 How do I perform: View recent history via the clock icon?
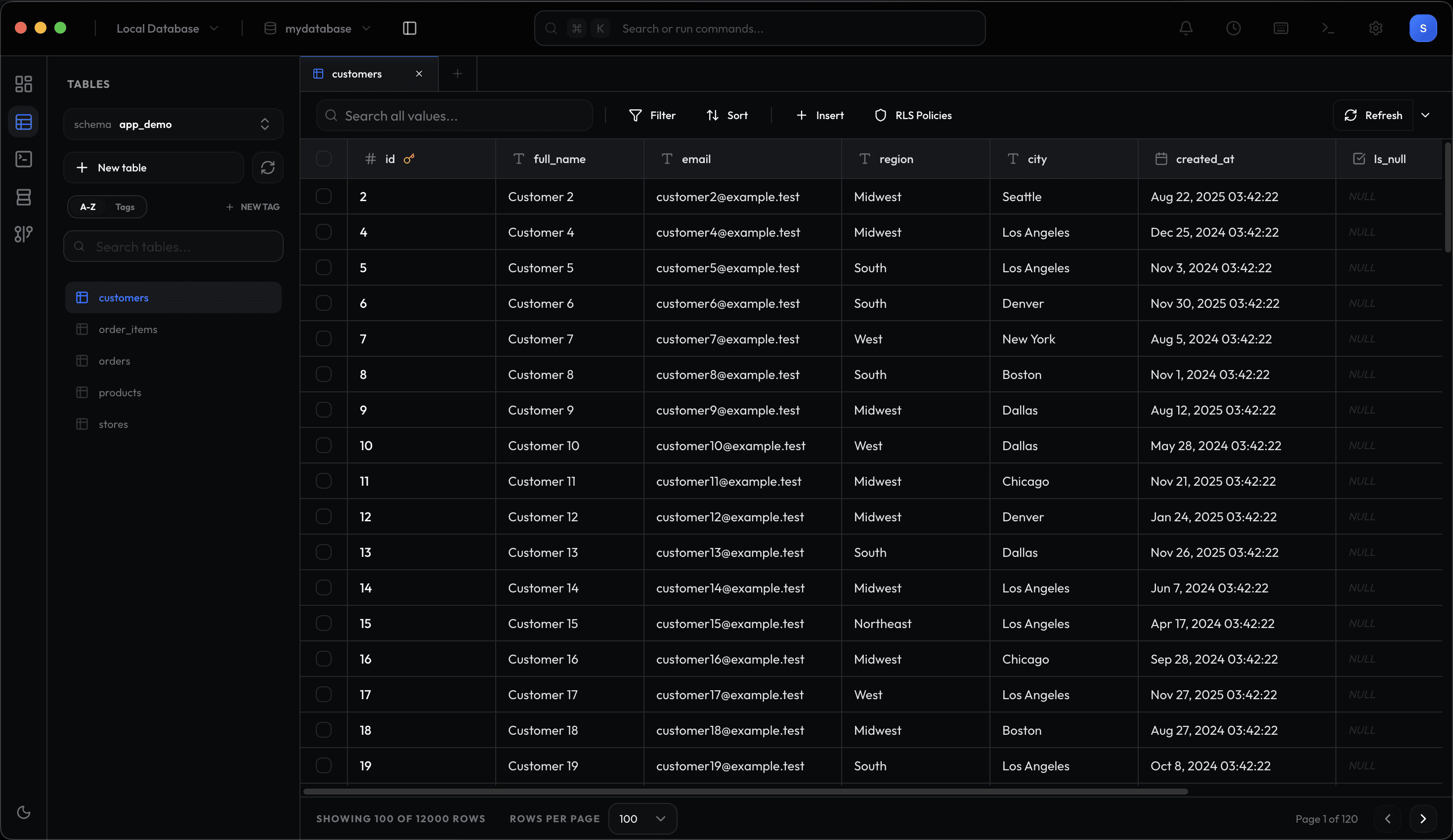(1234, 28)
